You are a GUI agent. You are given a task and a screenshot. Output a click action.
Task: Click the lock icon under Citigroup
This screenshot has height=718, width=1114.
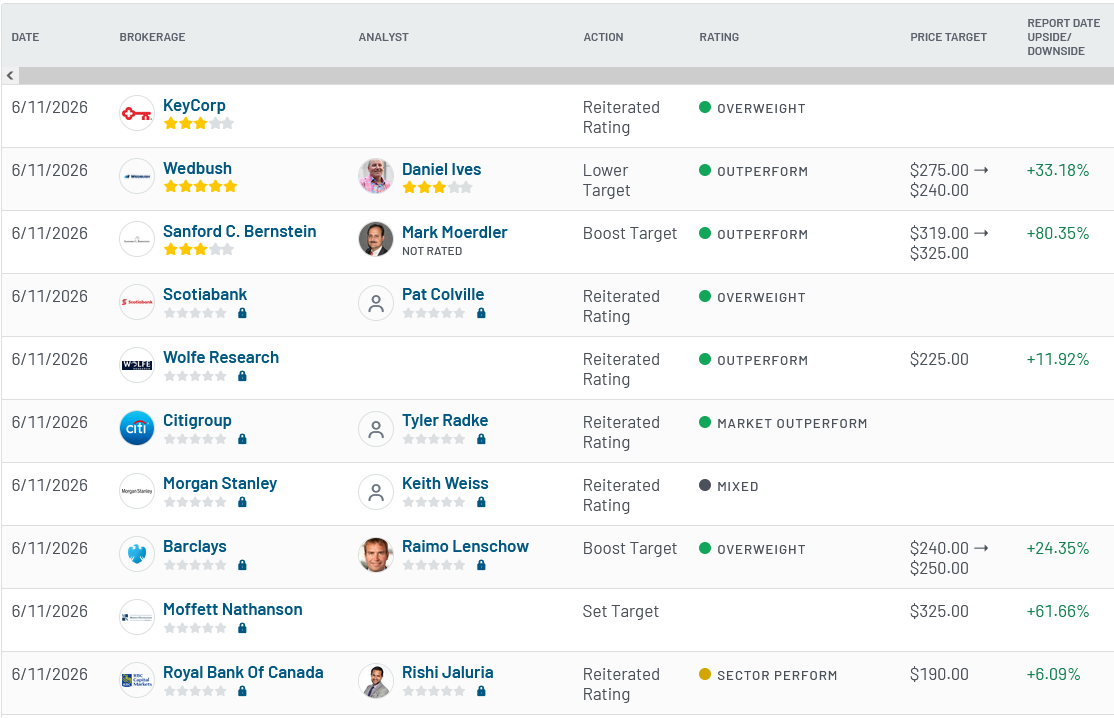(x=242, y=439)
